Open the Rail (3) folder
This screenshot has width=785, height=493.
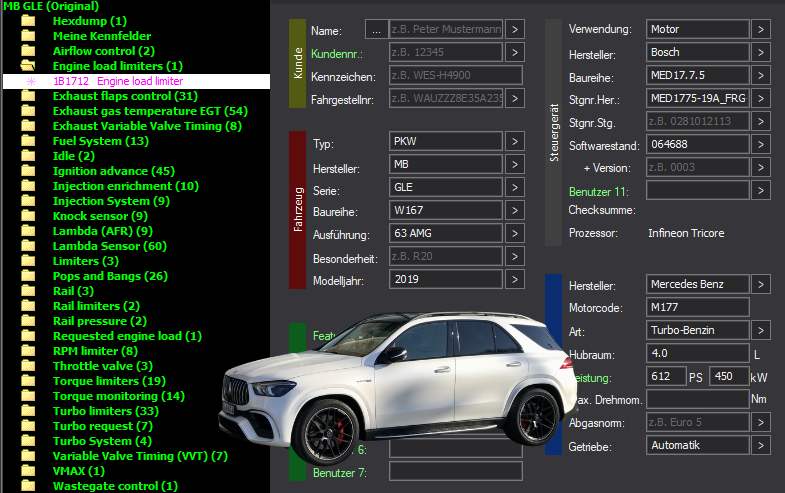tap(73, 291)
